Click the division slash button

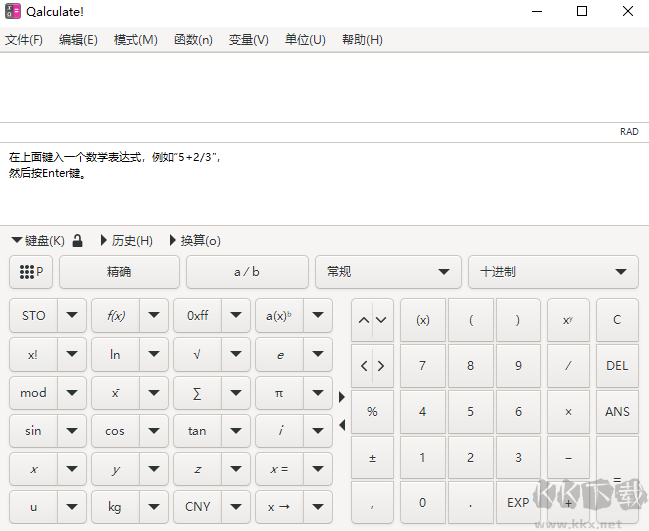point(568,366)
